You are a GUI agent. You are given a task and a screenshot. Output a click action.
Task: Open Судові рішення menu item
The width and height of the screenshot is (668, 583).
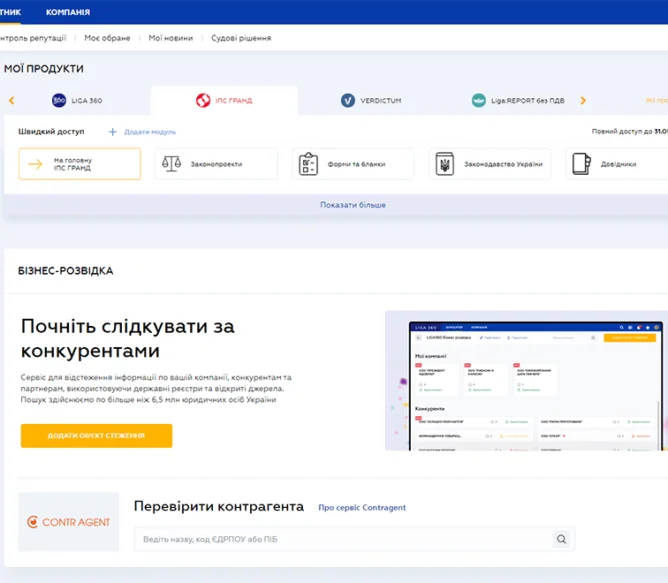(241, 38)
